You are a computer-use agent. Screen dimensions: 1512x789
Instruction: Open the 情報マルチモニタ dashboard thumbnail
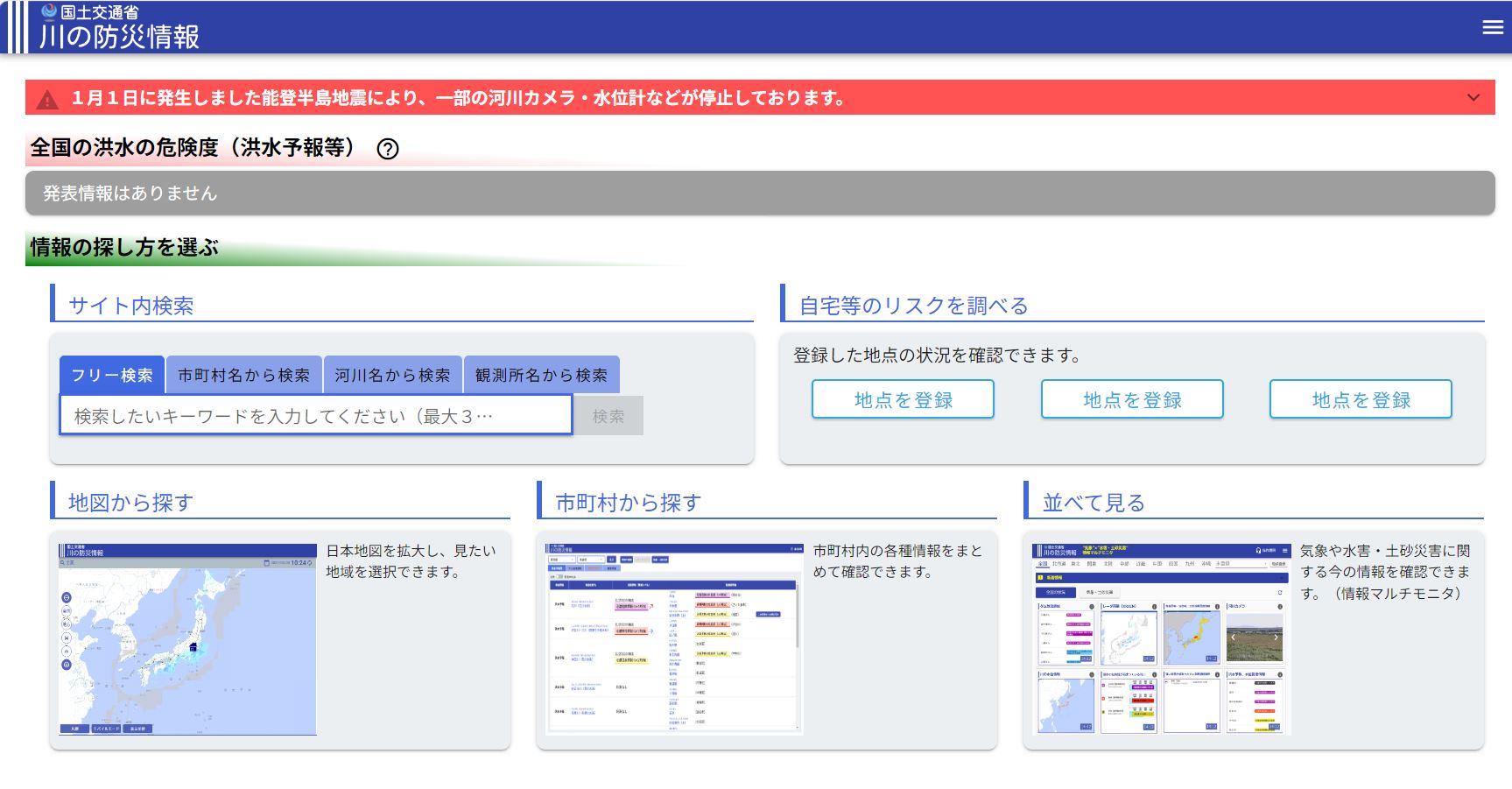1160,639
